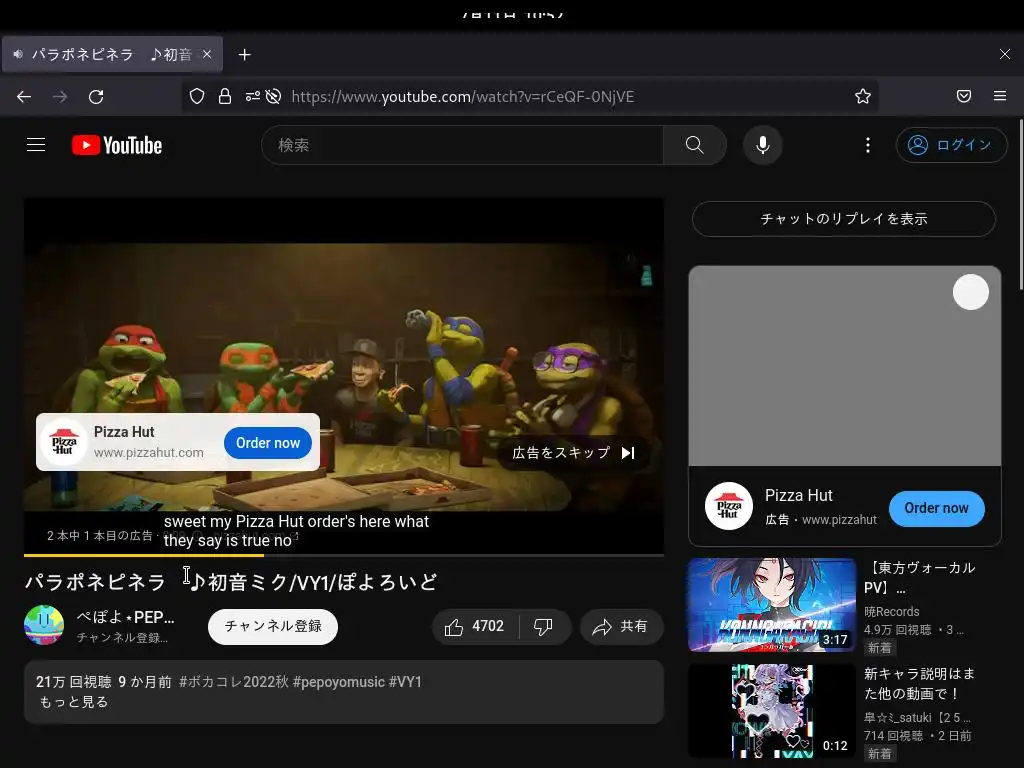Click Order now in the video ad overlay

(268, 443)
